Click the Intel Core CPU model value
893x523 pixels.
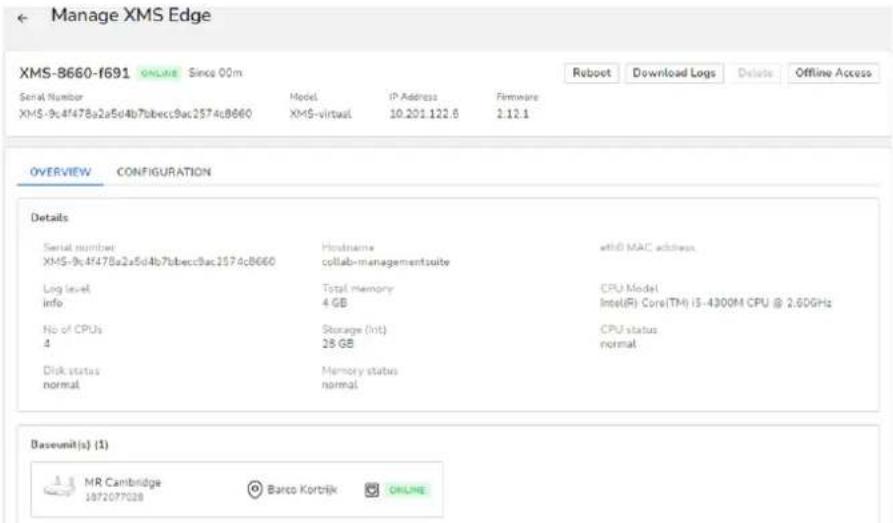coord(715,303)
